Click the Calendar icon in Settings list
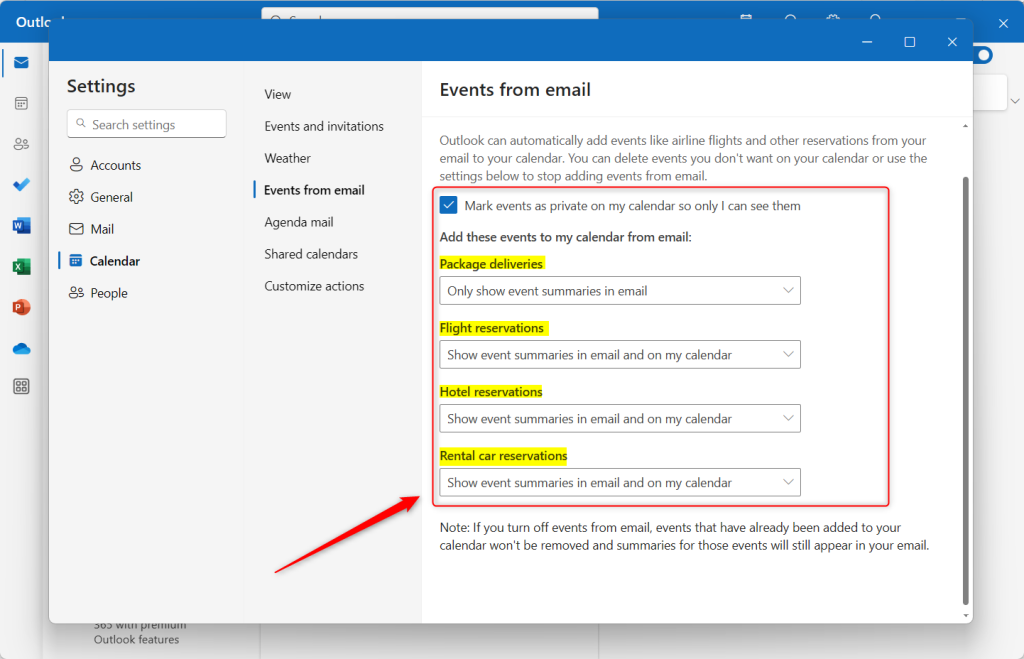 [x=76, y=261]
